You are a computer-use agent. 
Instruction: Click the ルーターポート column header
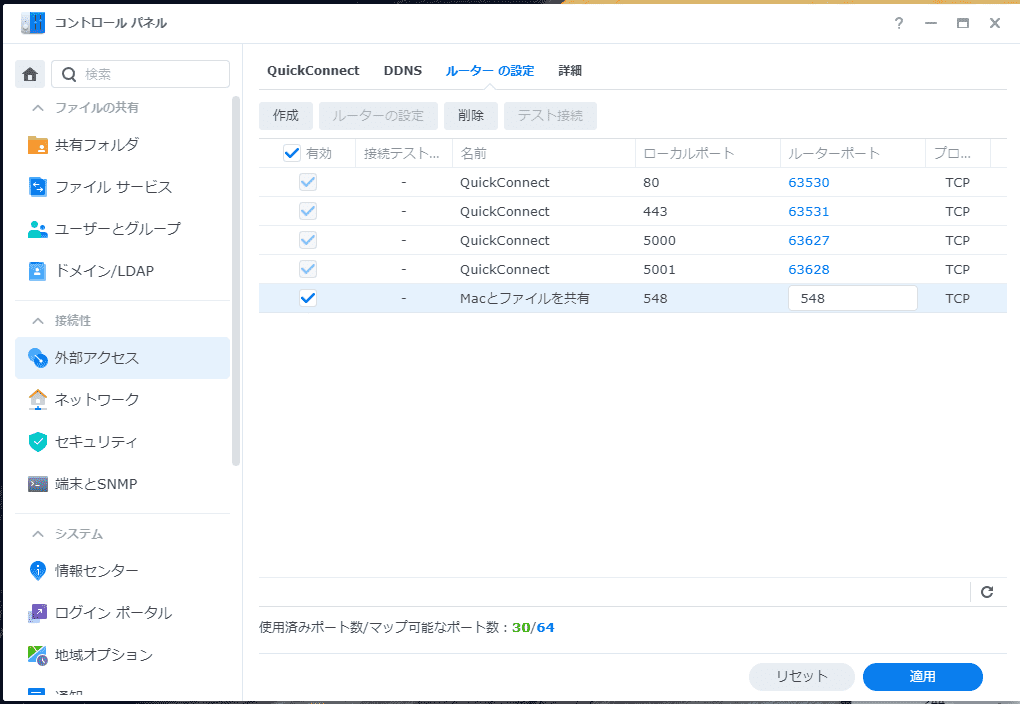[x=853, y=154]
